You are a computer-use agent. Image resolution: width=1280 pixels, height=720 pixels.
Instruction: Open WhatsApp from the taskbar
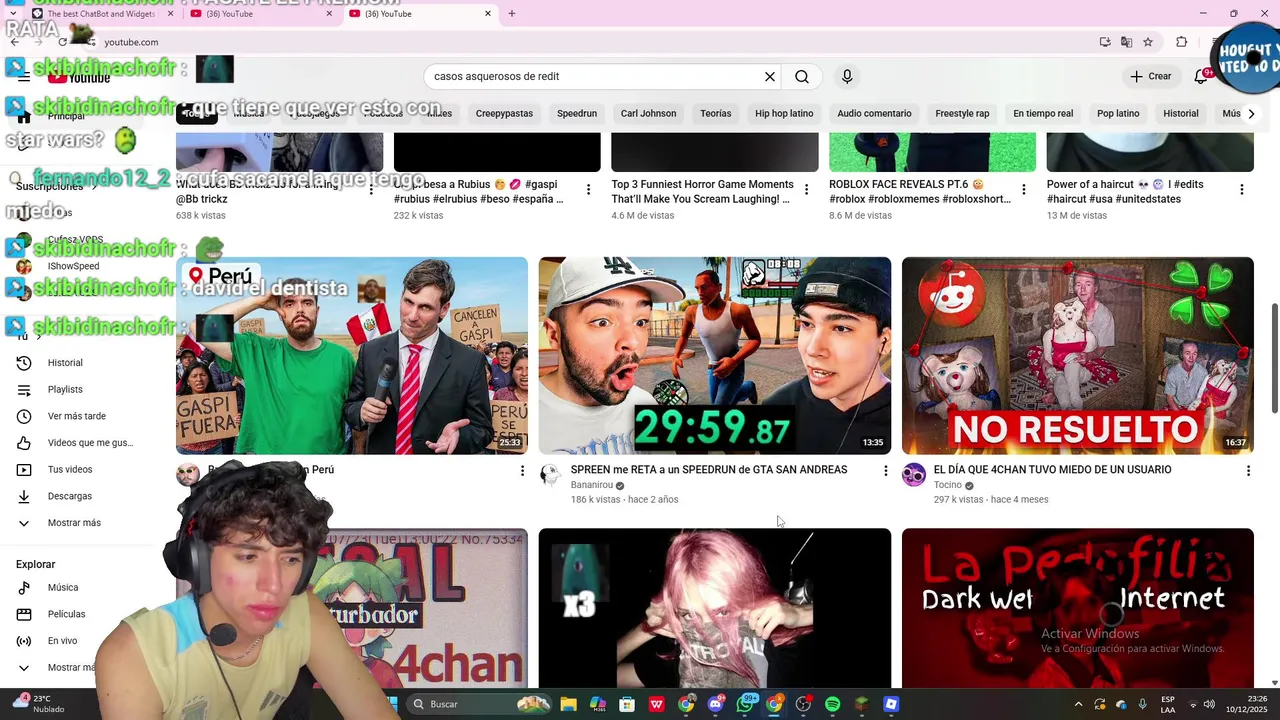745,704
